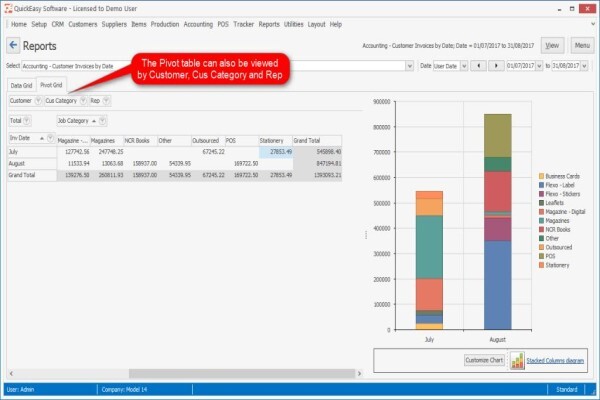The image size is (600, 400).
Task: Click the View button
Action: [x=552, y=46]
